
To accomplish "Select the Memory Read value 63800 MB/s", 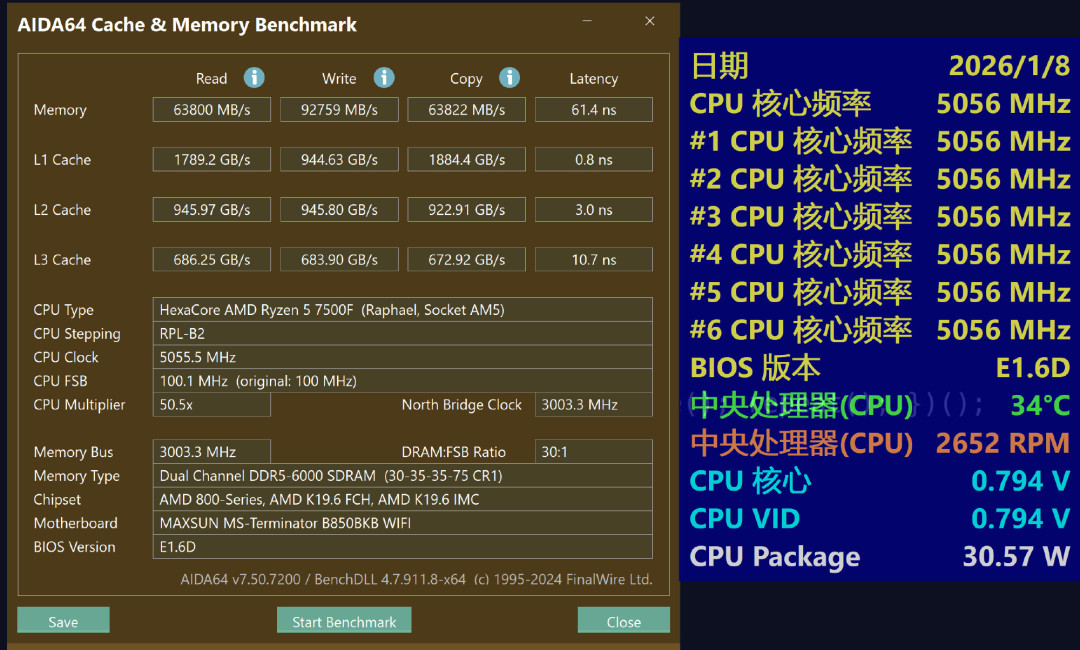I will click(x=211, y=109).
